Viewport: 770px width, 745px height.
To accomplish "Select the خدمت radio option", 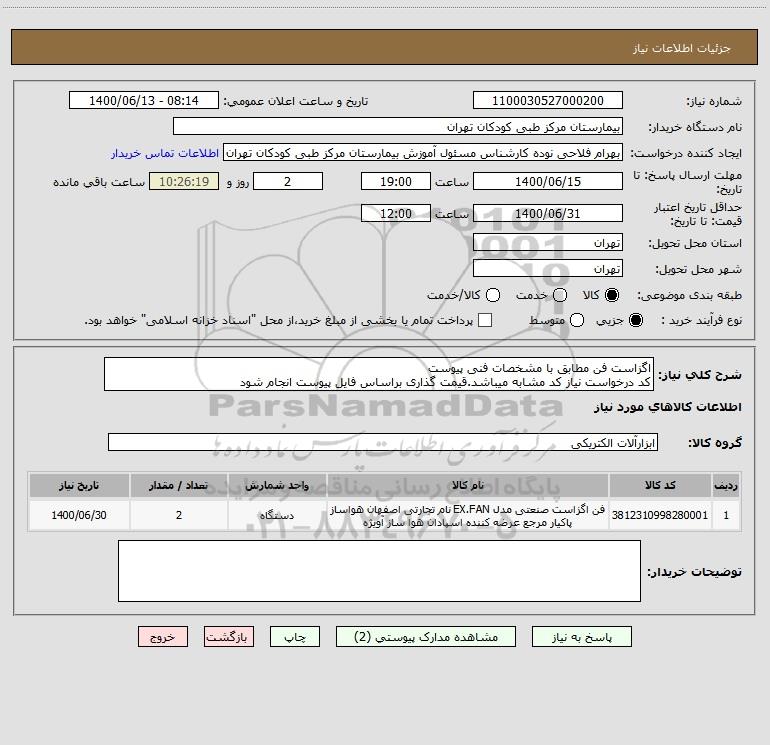I will [560, 295].
